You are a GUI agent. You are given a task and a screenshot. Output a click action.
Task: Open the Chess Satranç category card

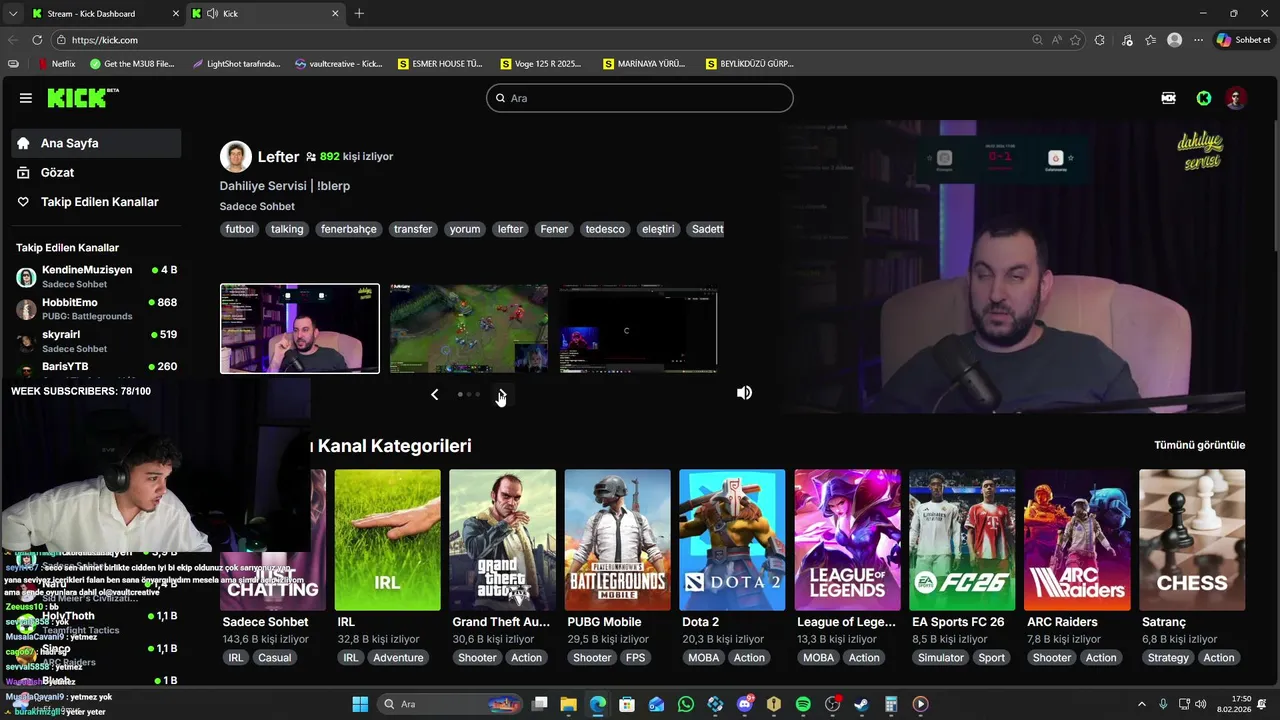1192,540
